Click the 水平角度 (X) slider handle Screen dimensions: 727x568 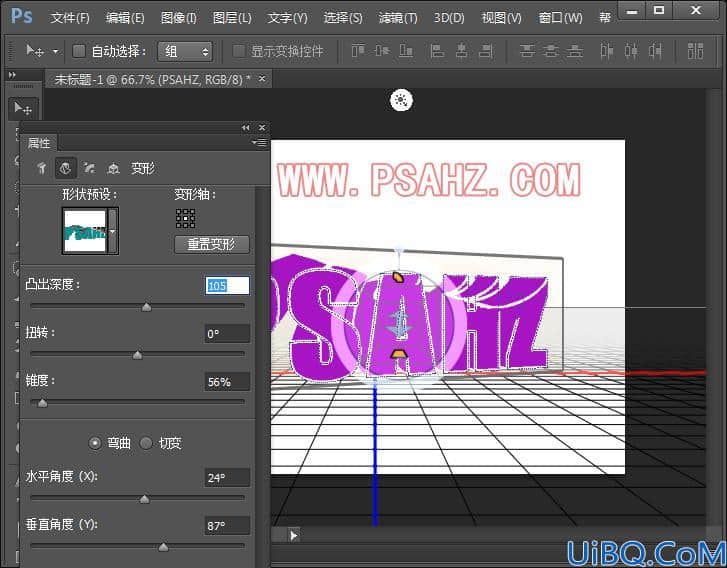pos(145,499)
